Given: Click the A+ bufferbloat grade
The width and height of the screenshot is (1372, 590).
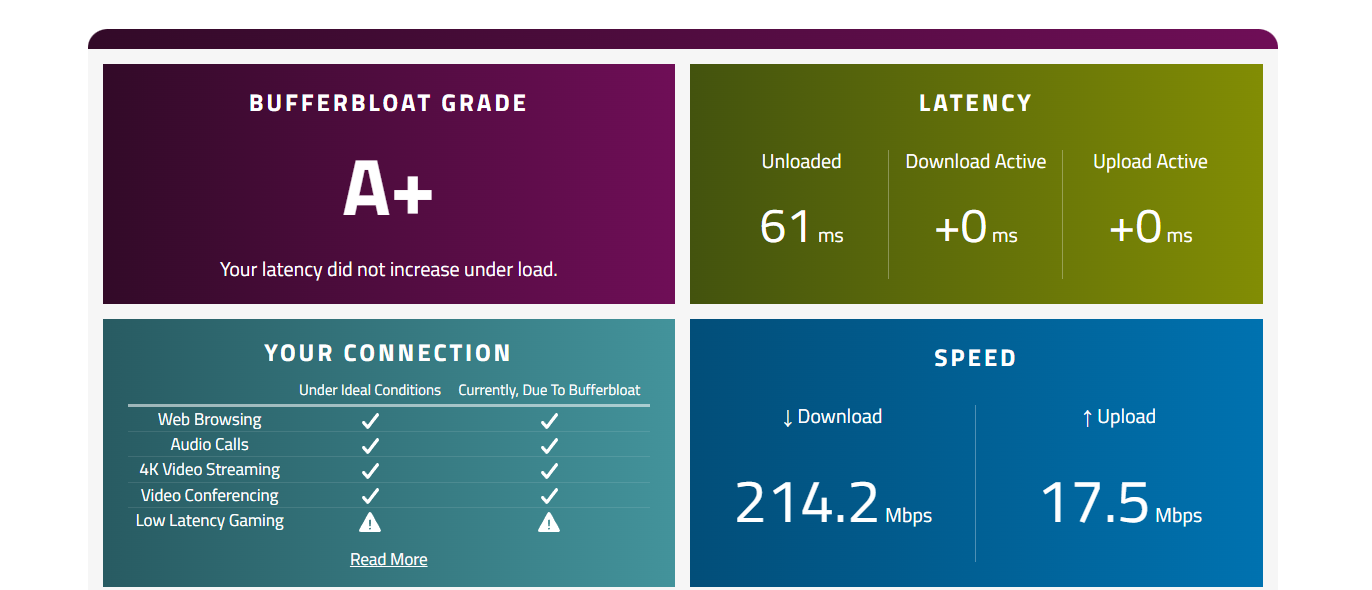Looking at the screenshot, I should coord(388,189).
